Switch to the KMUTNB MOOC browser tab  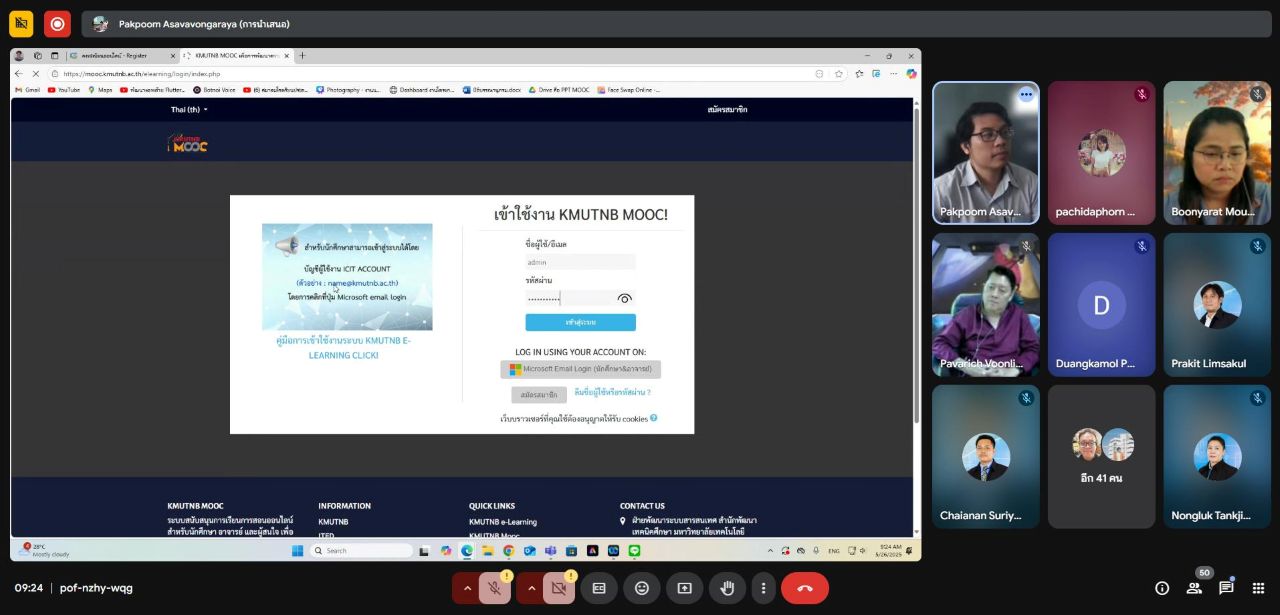coord(235,56)
